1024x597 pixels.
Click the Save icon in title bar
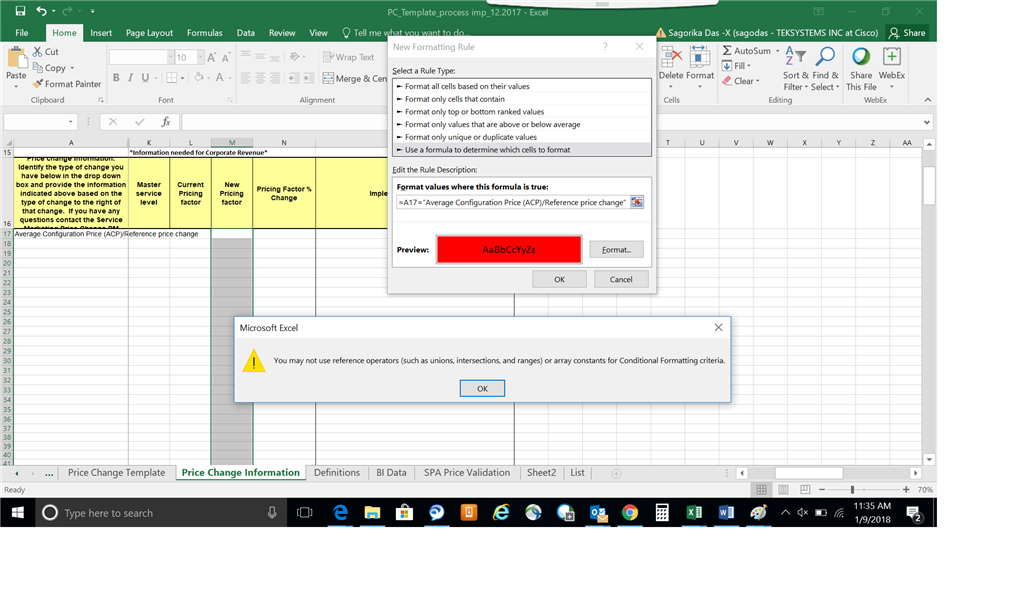[x=20, y=10]
